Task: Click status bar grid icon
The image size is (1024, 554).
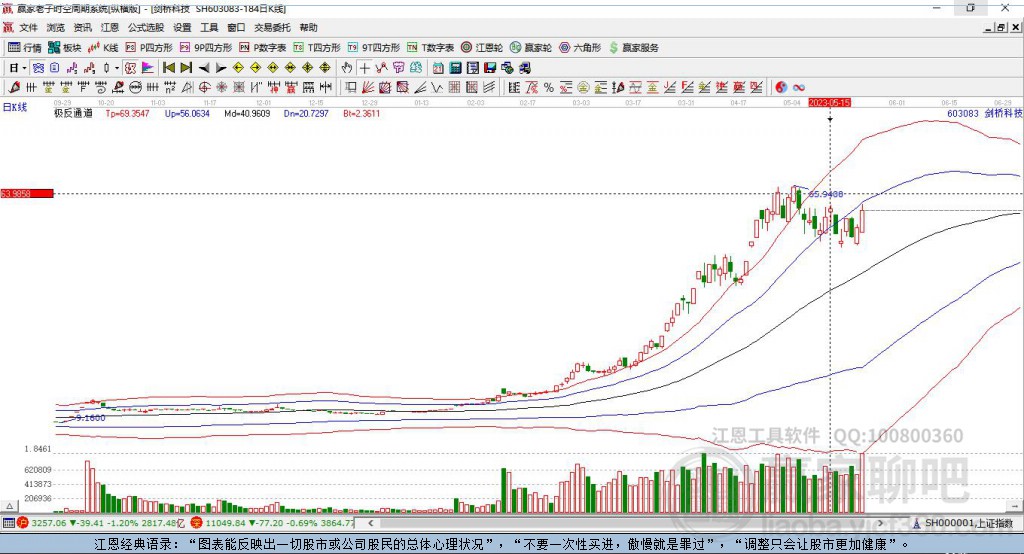Action: 8,523
